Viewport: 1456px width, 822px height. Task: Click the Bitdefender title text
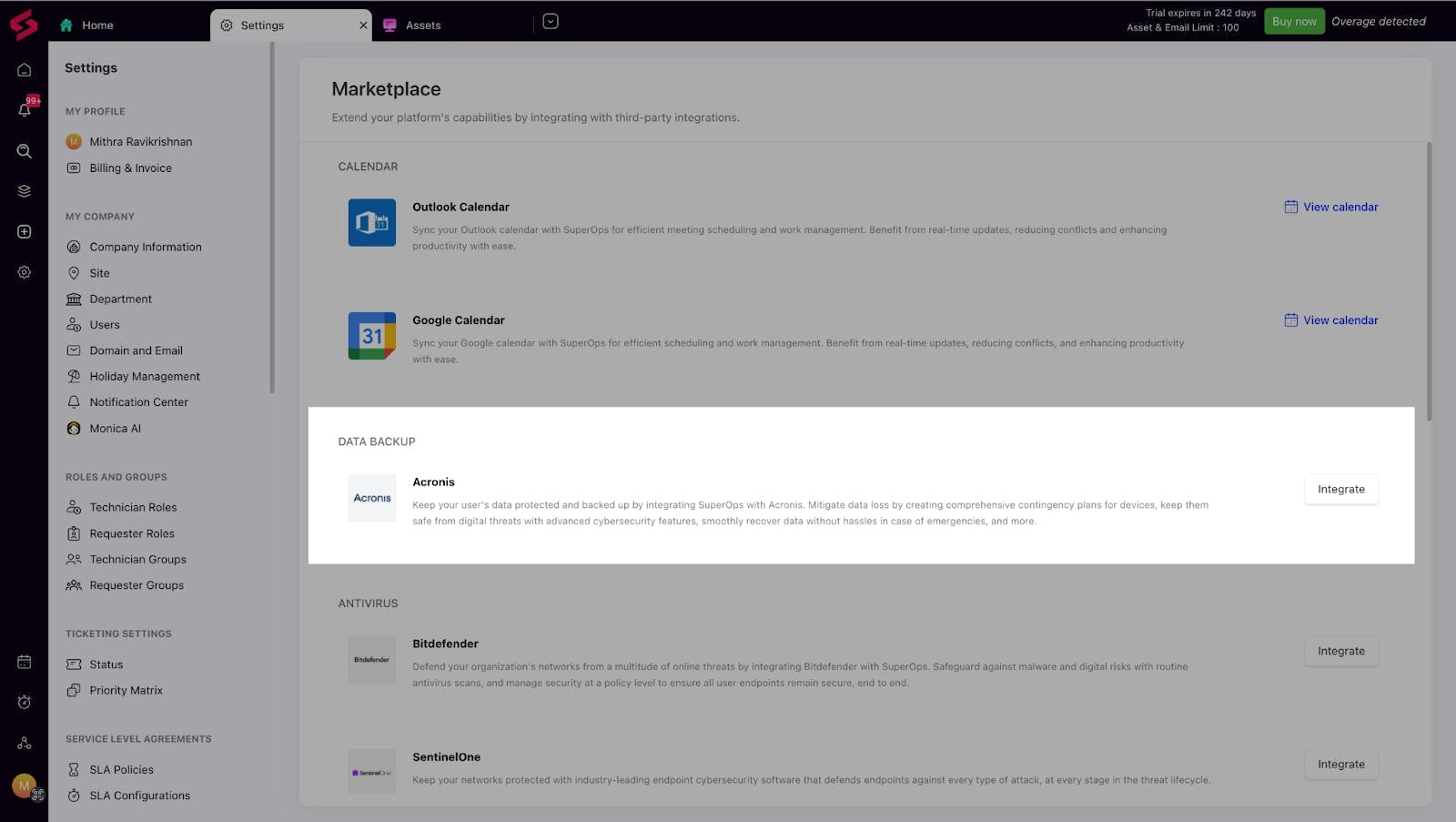[445, 644]
